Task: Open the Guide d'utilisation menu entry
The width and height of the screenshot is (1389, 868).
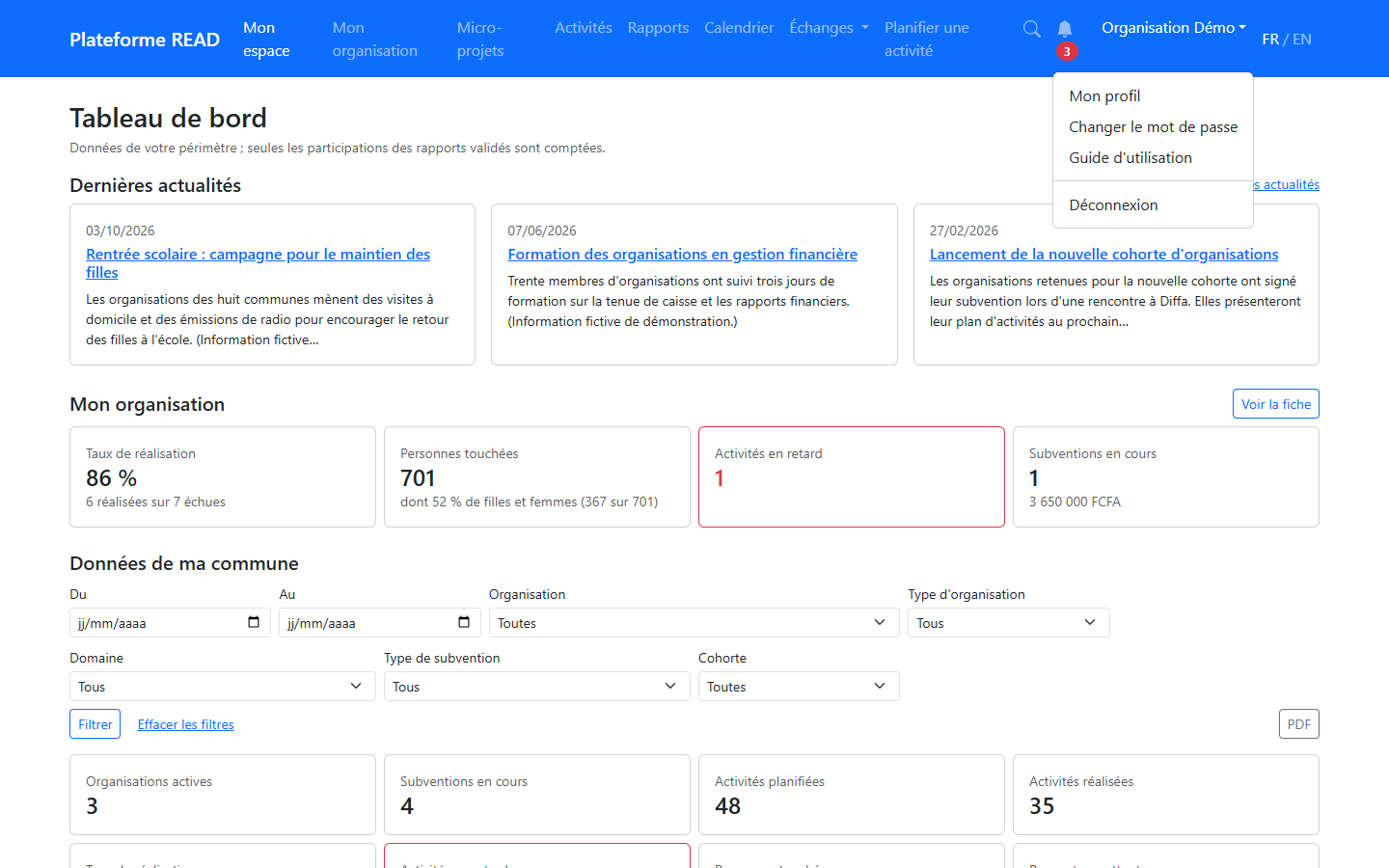Action: pyautogui.click(x=1154, y=158)
